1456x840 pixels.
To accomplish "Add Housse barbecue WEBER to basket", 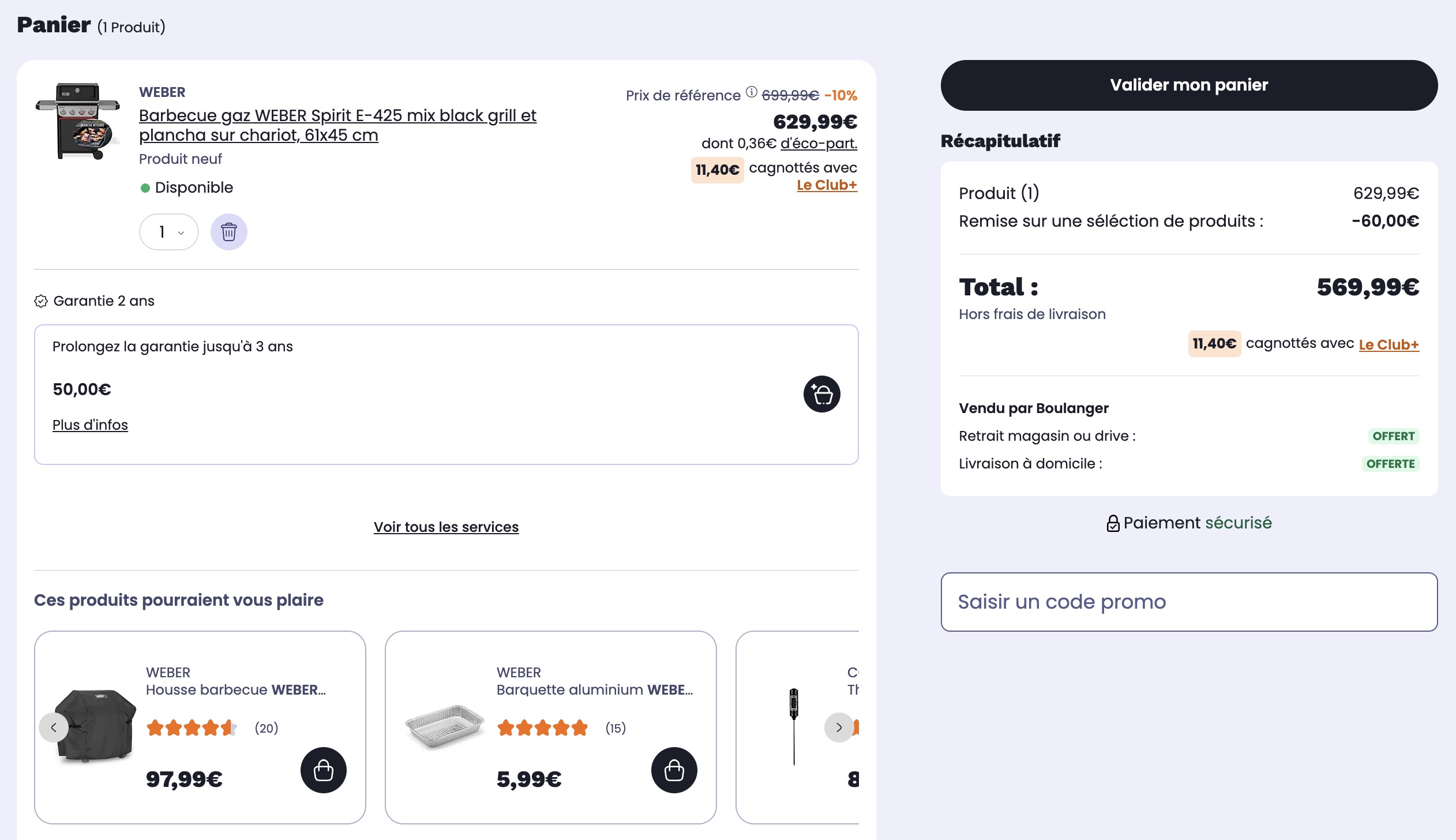I will point(323,770).
